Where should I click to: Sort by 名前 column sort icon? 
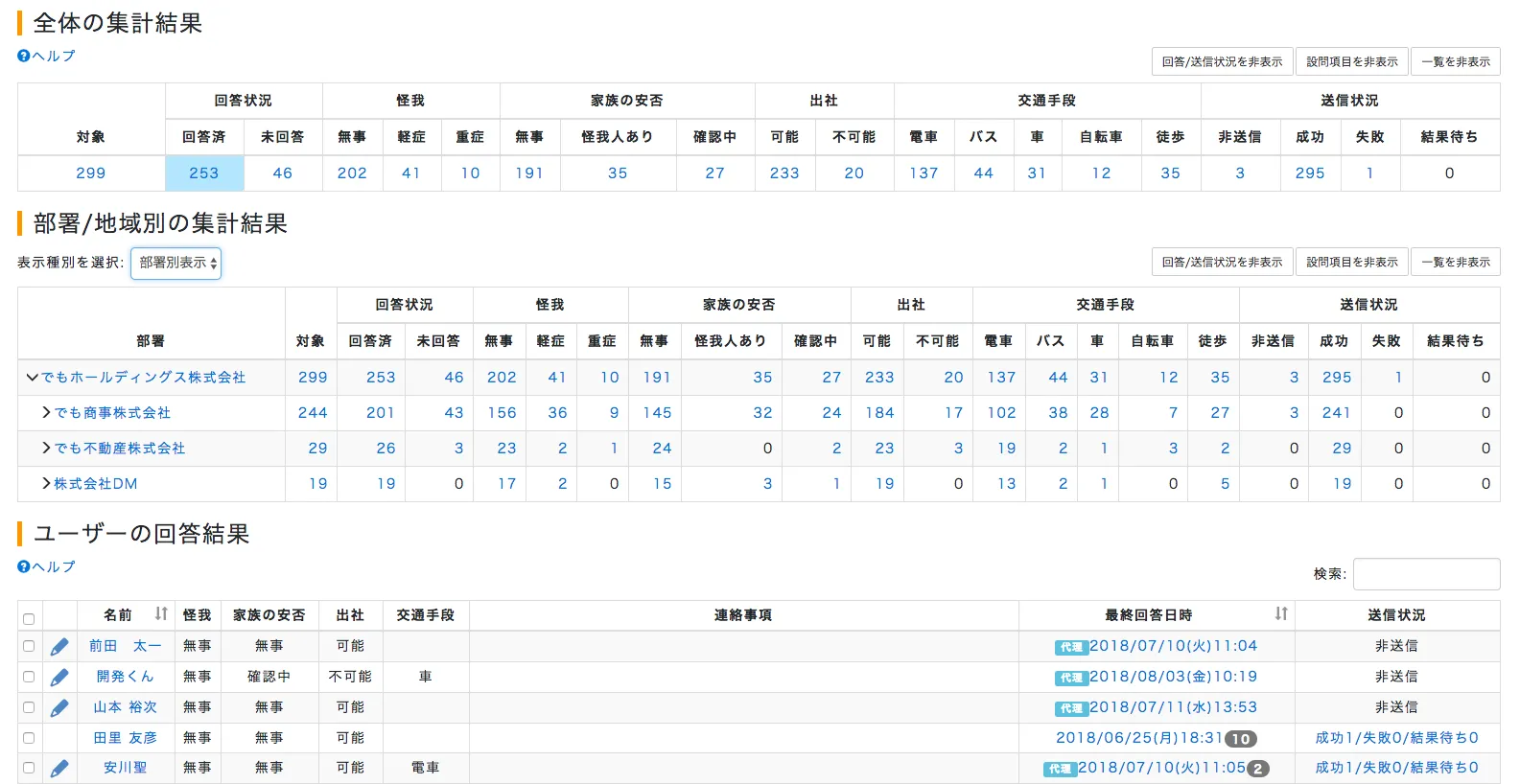tap(161, 614)
